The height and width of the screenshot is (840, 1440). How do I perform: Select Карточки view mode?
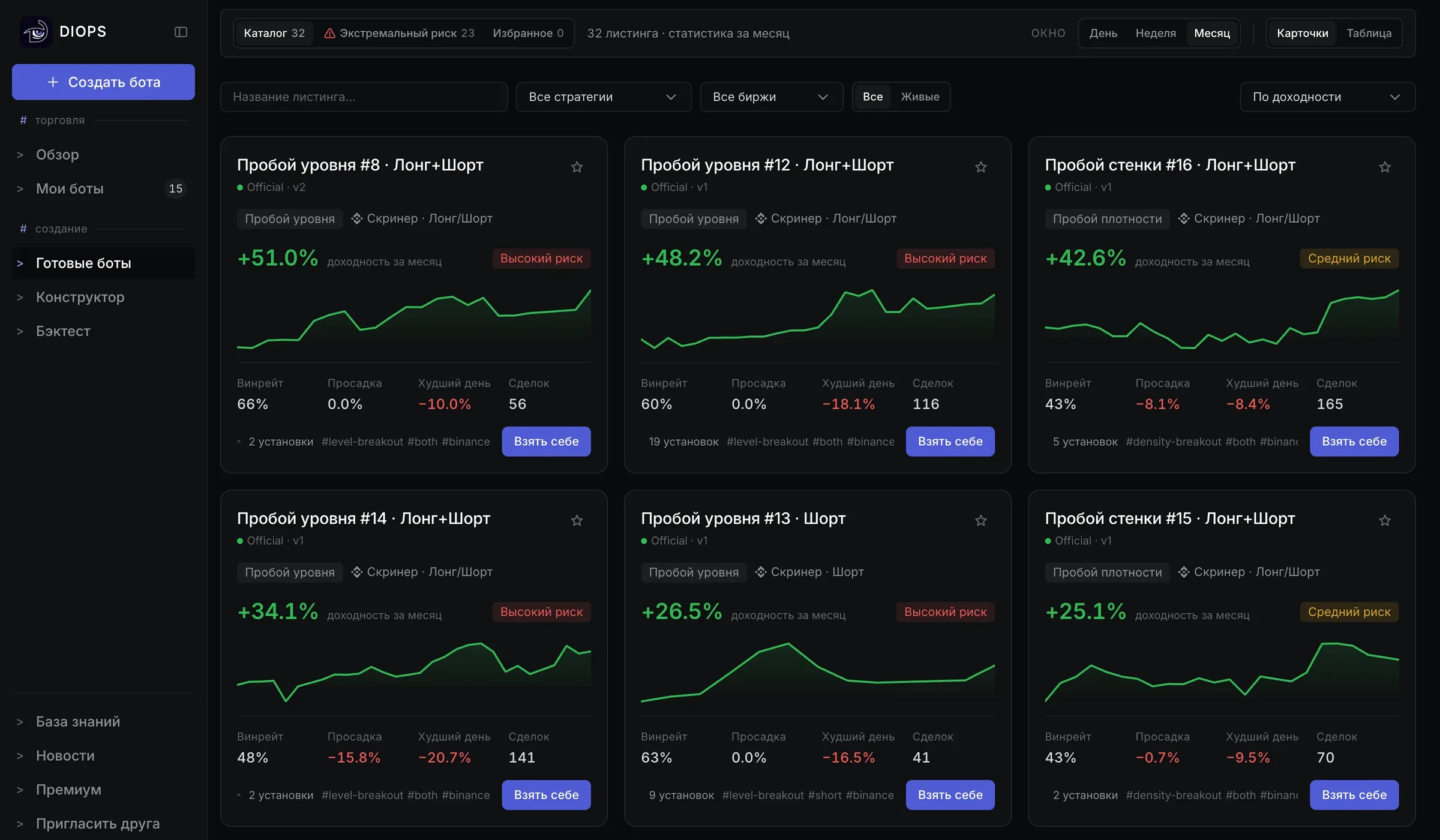pyautogui.click(x=1302, y=33)
